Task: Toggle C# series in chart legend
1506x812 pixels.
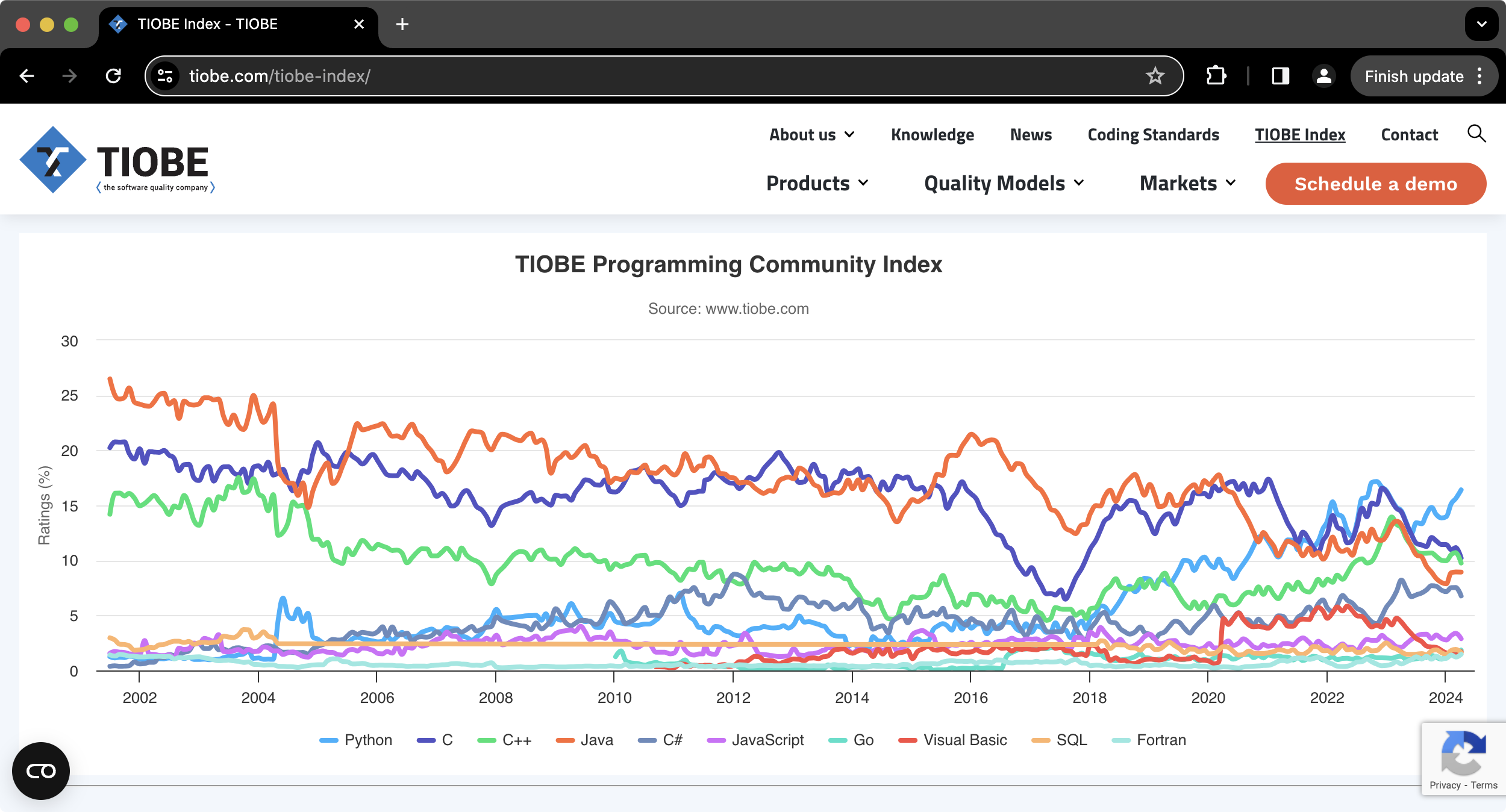Action: tap(660, 740)
